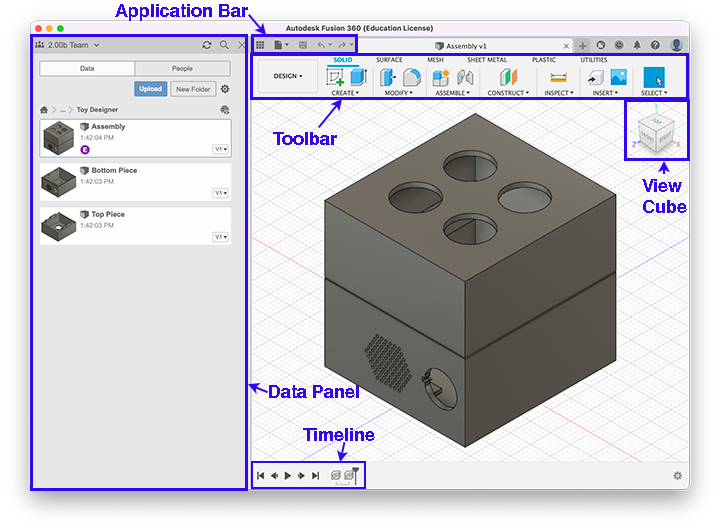Click the Measure tool icon

click(559, 77)
